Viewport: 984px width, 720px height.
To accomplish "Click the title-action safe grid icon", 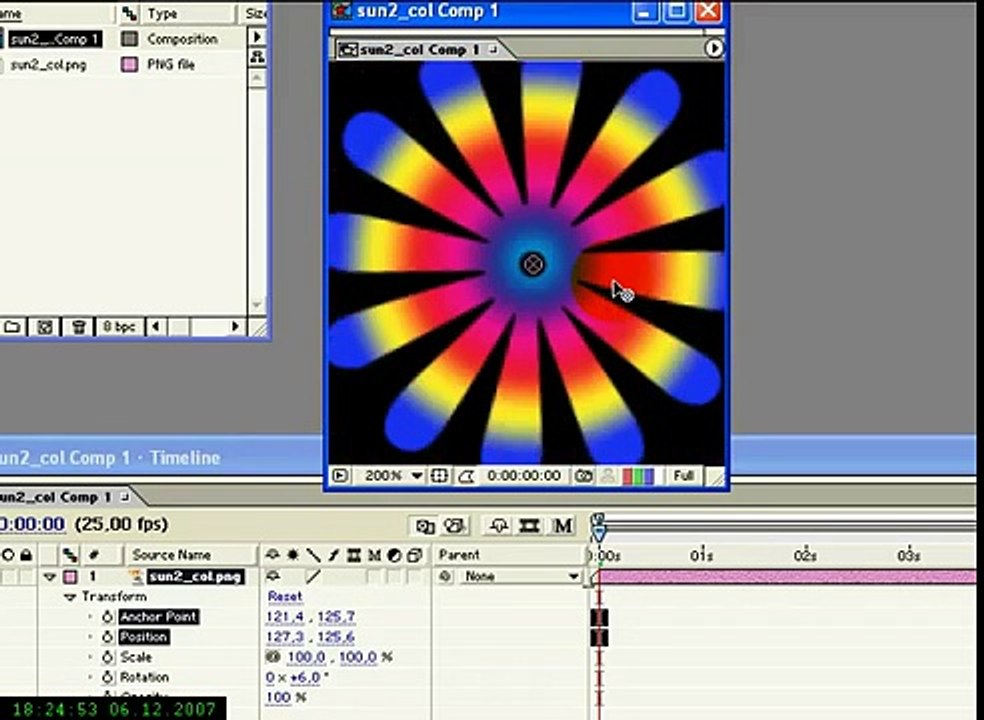I will 439,476.
